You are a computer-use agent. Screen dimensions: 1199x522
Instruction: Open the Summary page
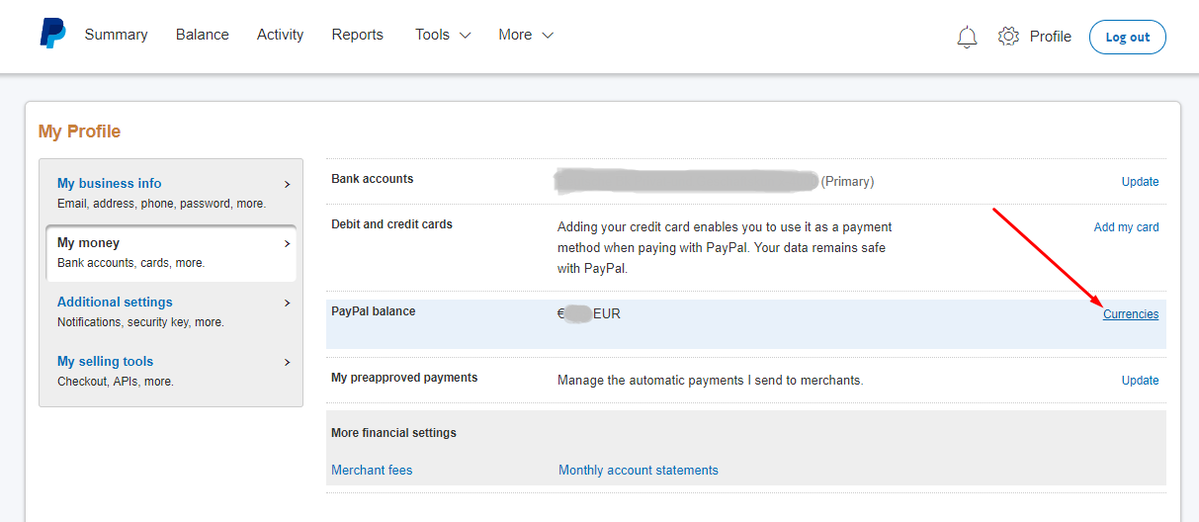[116, 34]
